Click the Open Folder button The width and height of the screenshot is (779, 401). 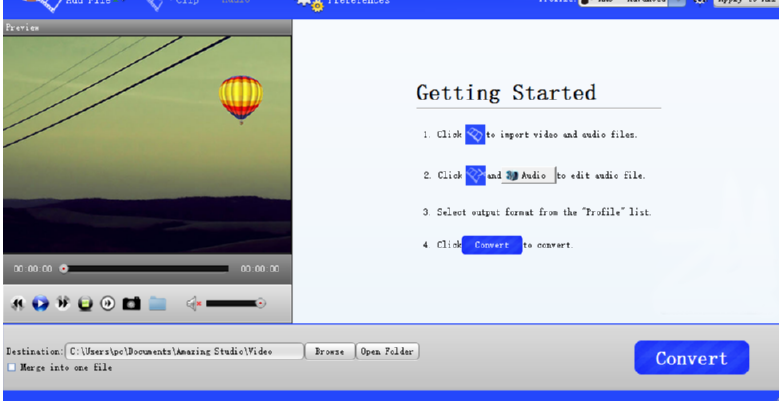[x=387, y=351]
